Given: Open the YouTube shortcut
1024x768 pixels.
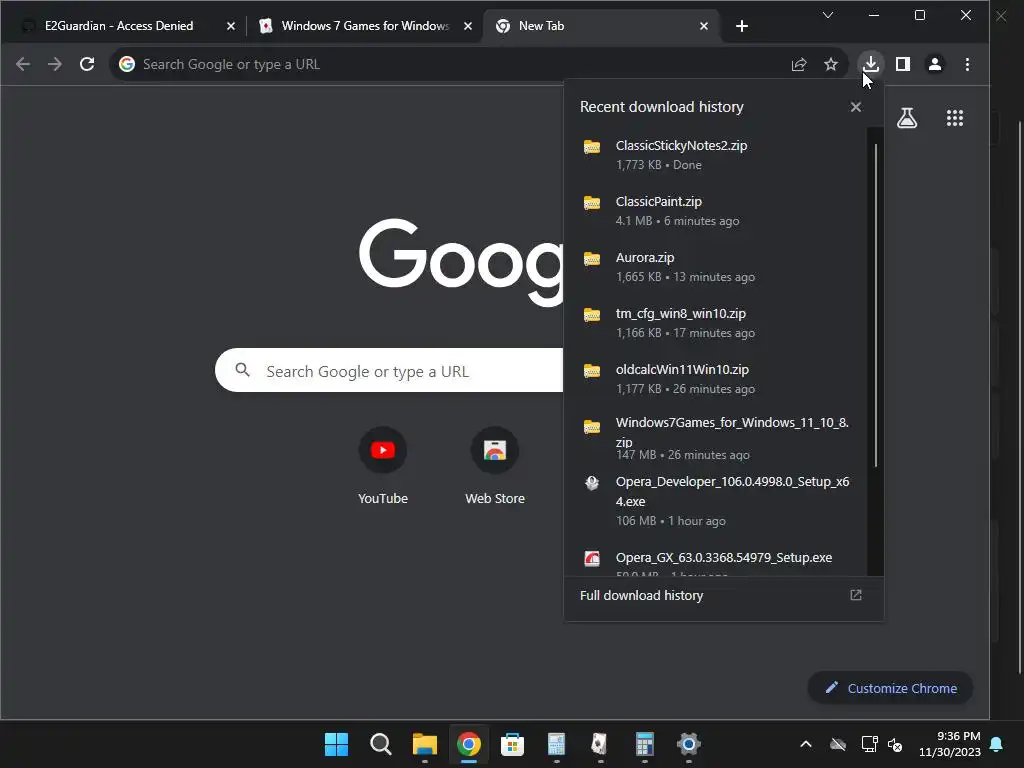Looking at the screenshot, I should click(383, 466).
